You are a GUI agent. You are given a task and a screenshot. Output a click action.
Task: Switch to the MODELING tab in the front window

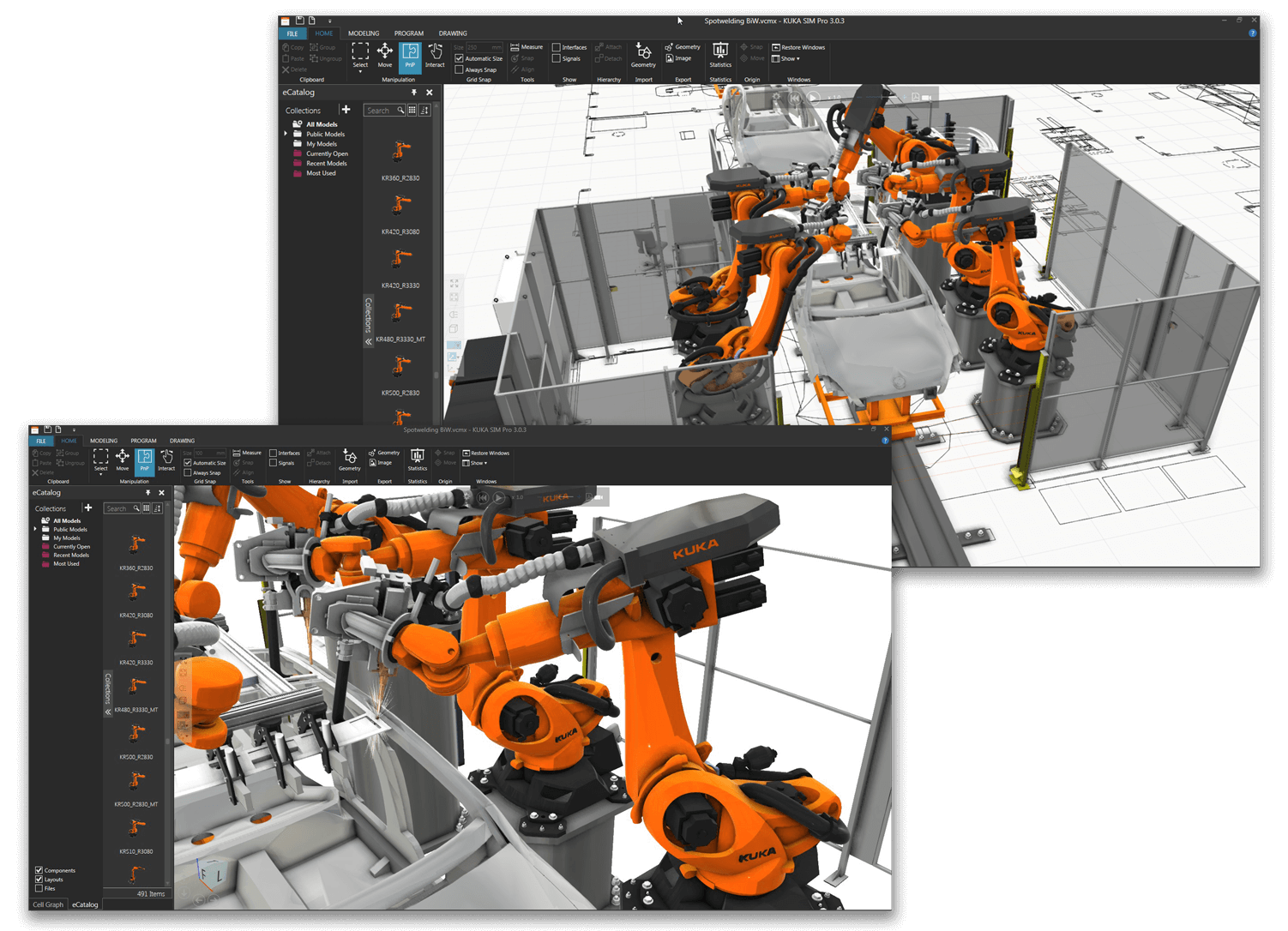[104, 441]
